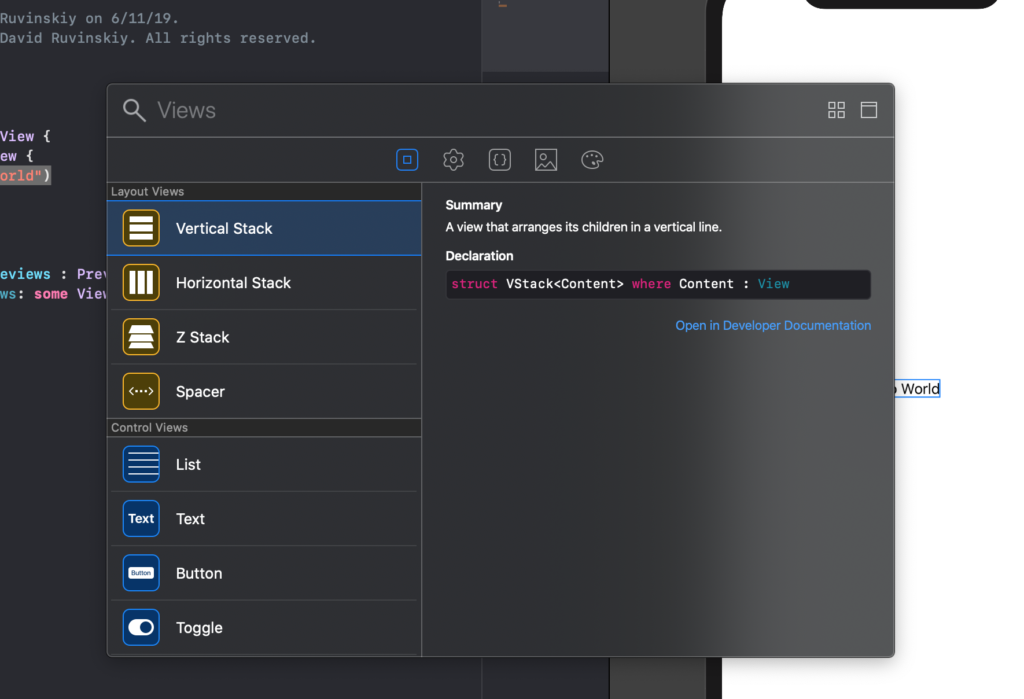Switch to grid view layout
Viewport: 1024px width, 699px height.
[836, 110]
